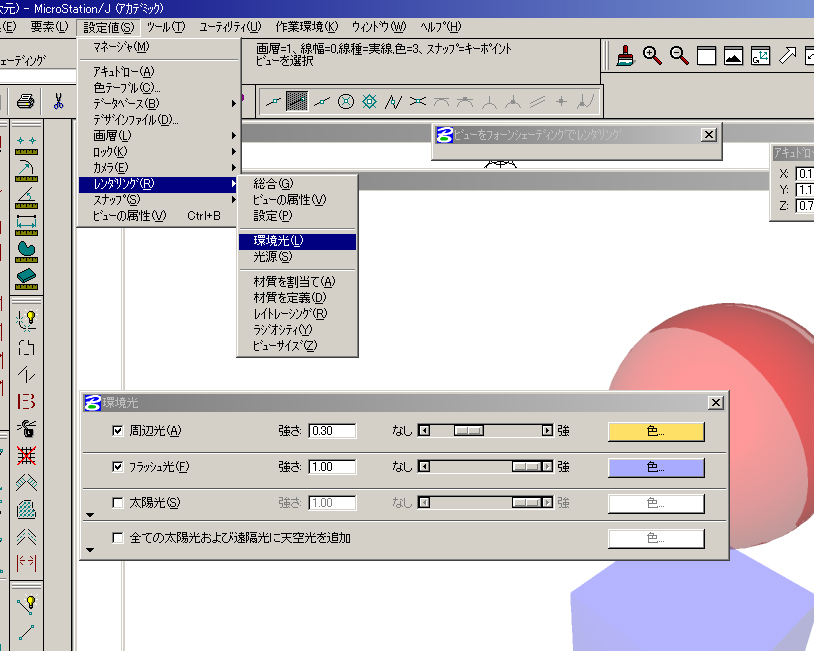Click the spray can tool icon

26,429
